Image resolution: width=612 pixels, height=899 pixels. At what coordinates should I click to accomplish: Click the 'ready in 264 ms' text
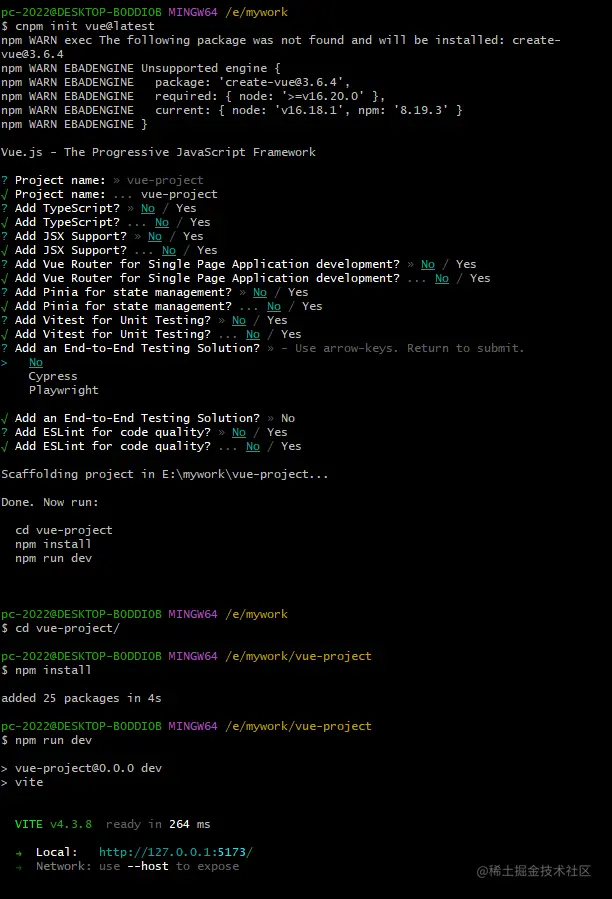pyautogui.click(x=158, y=824)
